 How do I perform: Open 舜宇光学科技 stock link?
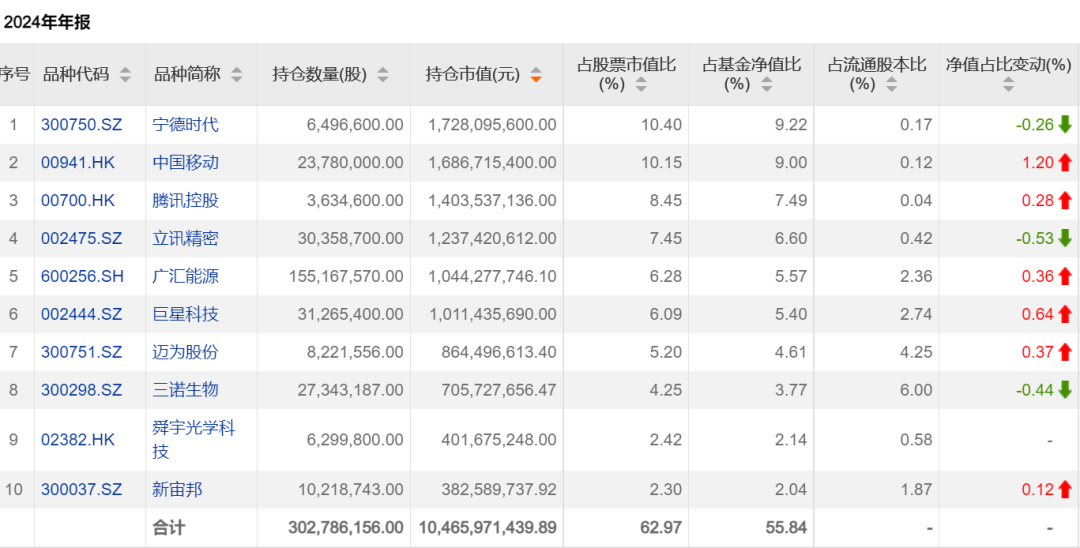coord(193,439)
